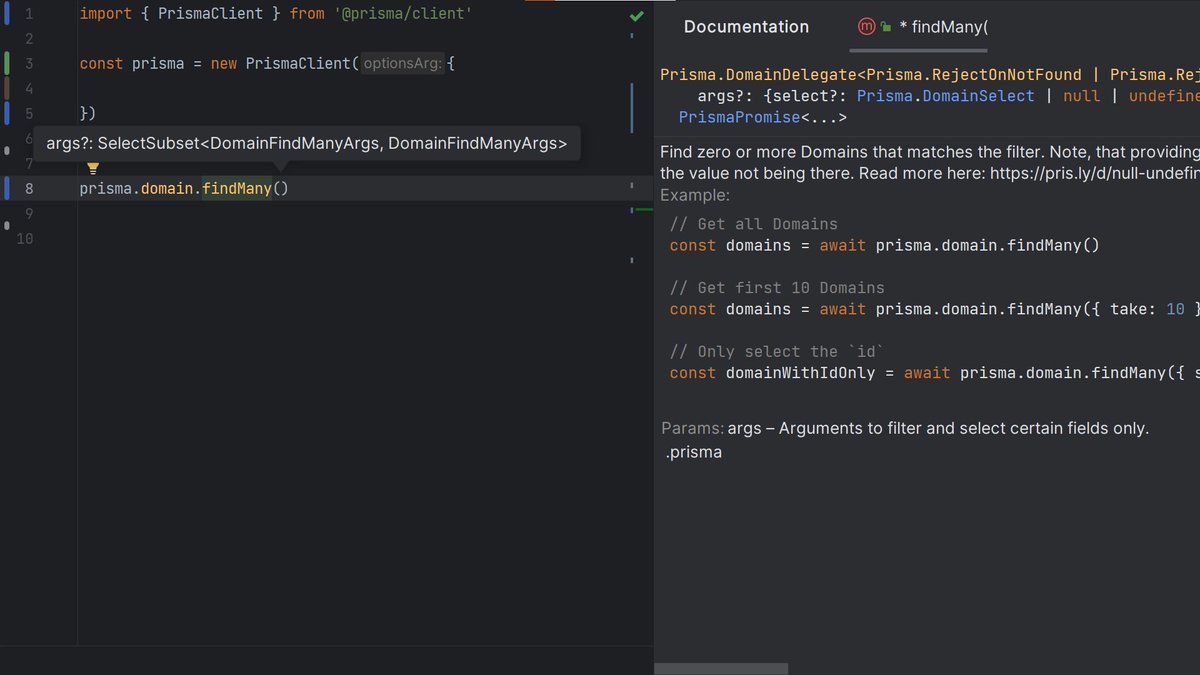Viewport: 1200px width, 675px height.
Task: Click line number 5 in gutter
Action: tap(29, 114)
